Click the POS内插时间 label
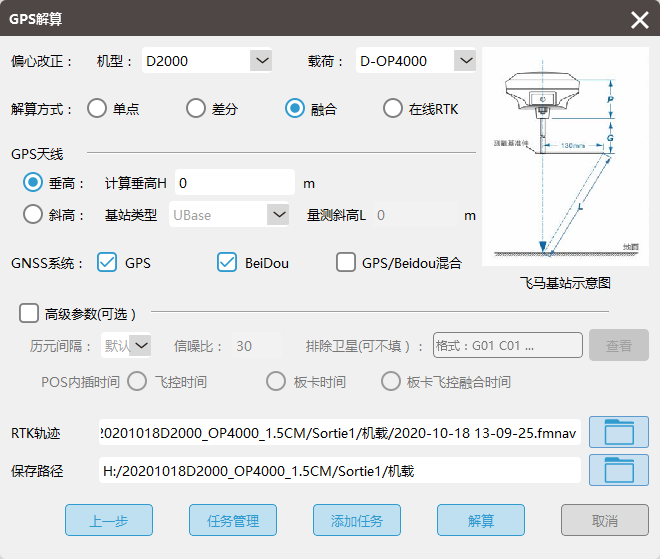 click(x=80, y=382)
